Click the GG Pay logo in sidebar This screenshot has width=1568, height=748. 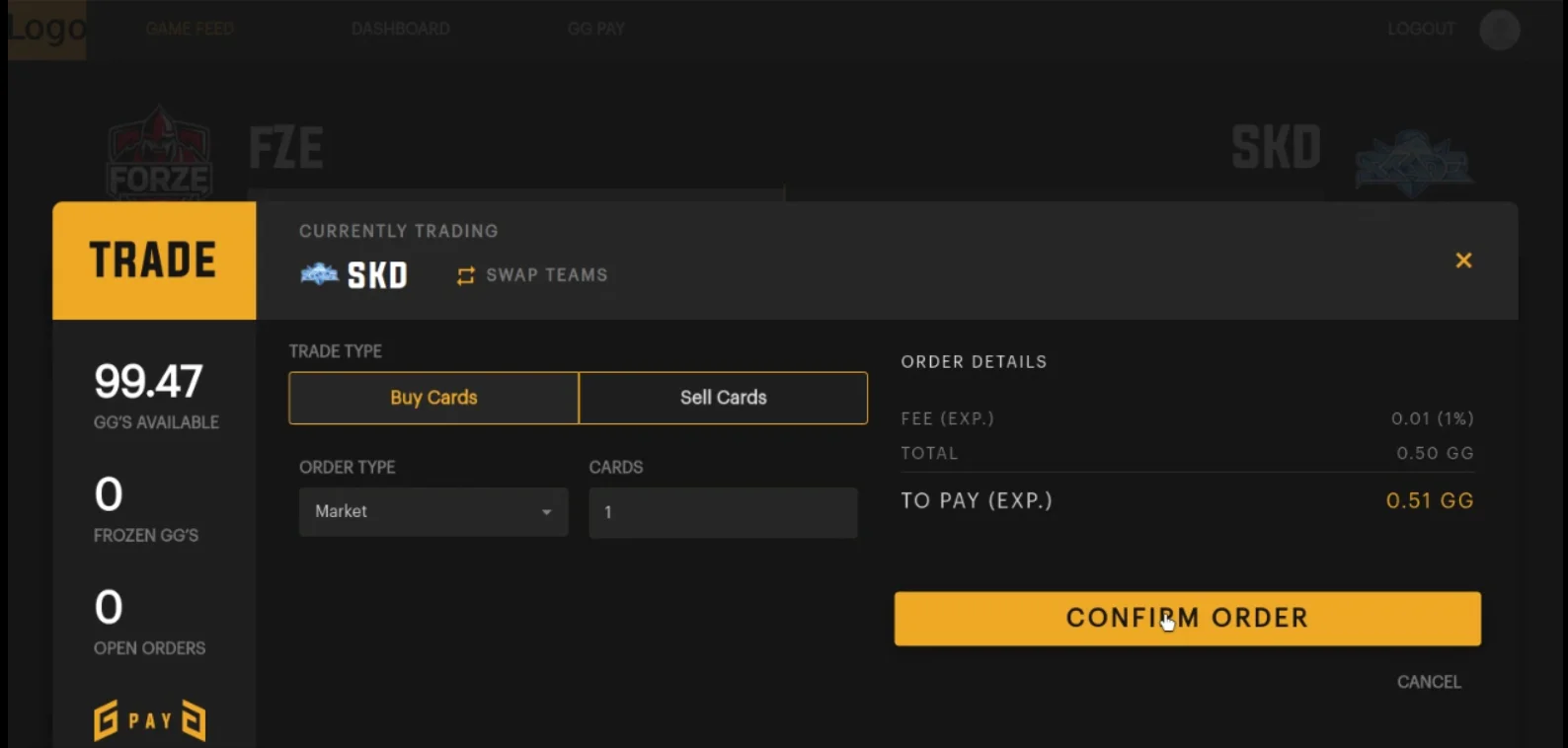tap(150, 720)
